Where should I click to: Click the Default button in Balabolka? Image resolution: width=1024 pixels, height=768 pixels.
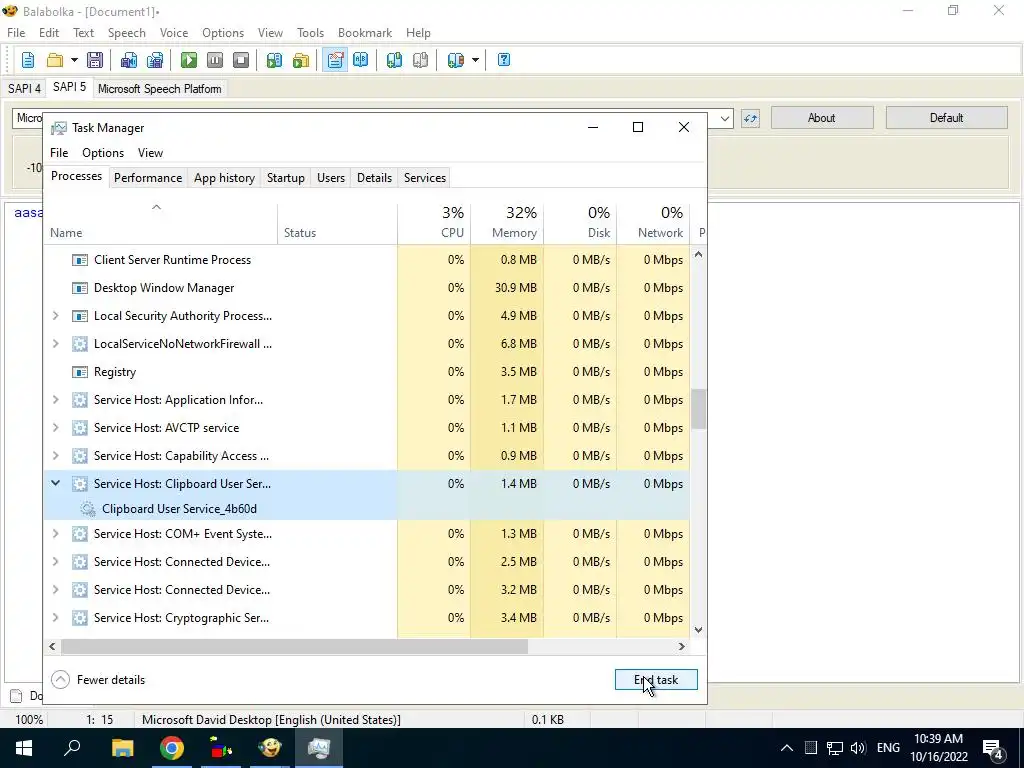tap(946, 118)
